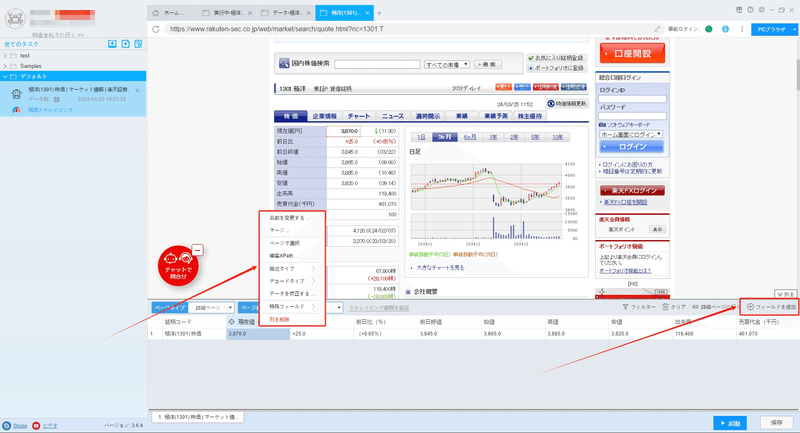800x433 pixels.
Task: Toggle お気に入り銘柄登録 checkbox
Action: [x=531, y=58]
